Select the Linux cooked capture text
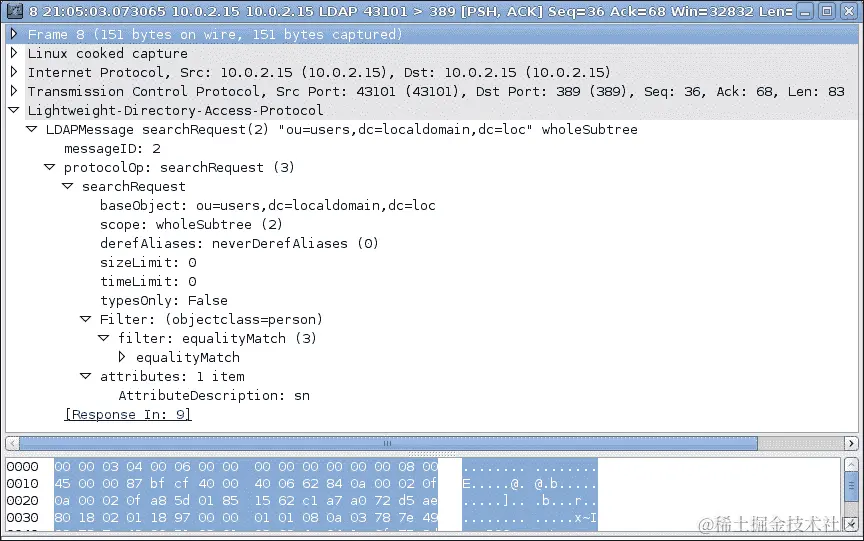Viewport: 864px width, 541px height. (x=107, y=53)
